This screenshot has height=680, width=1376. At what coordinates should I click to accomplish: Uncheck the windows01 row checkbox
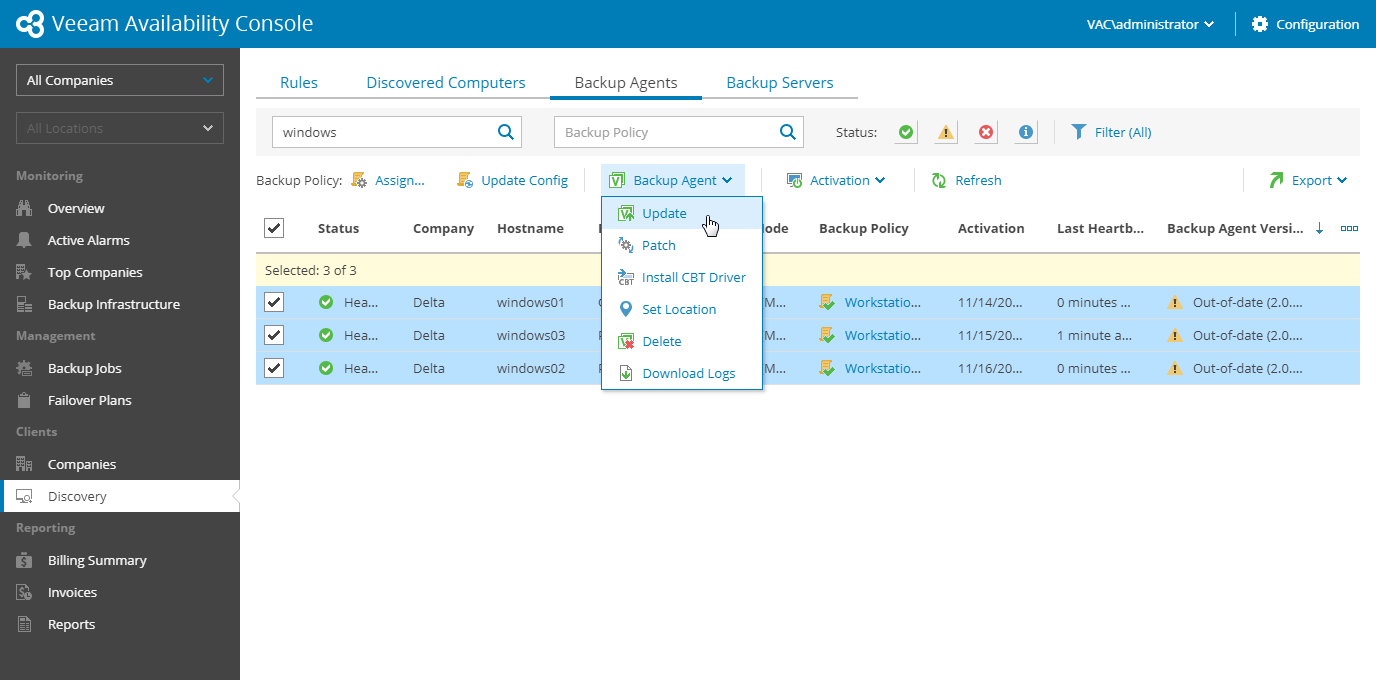274,302
